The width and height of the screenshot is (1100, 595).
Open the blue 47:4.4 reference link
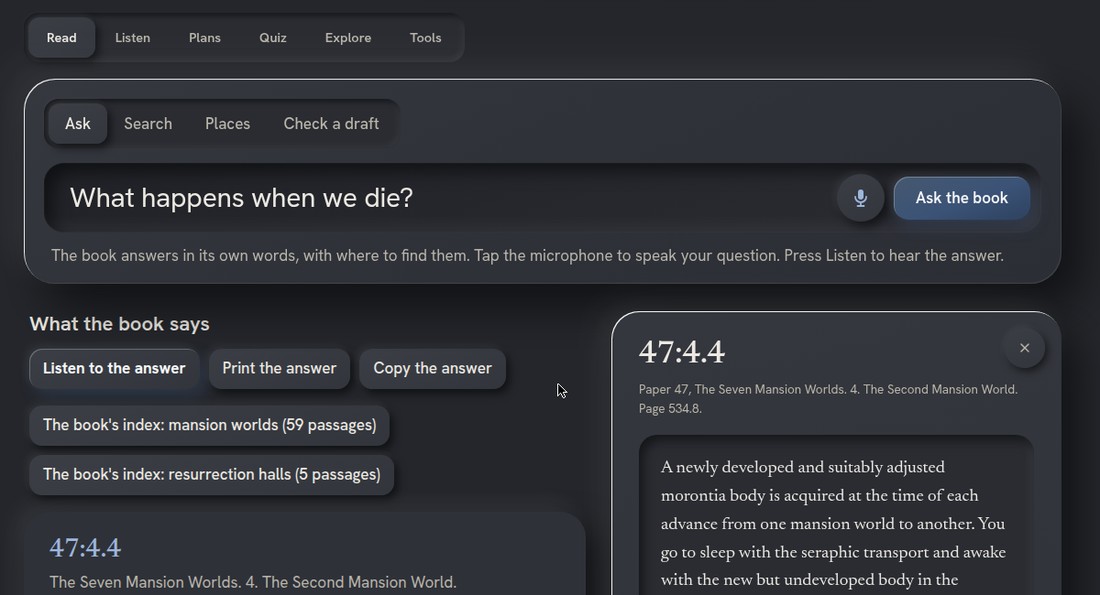point(85,548)
